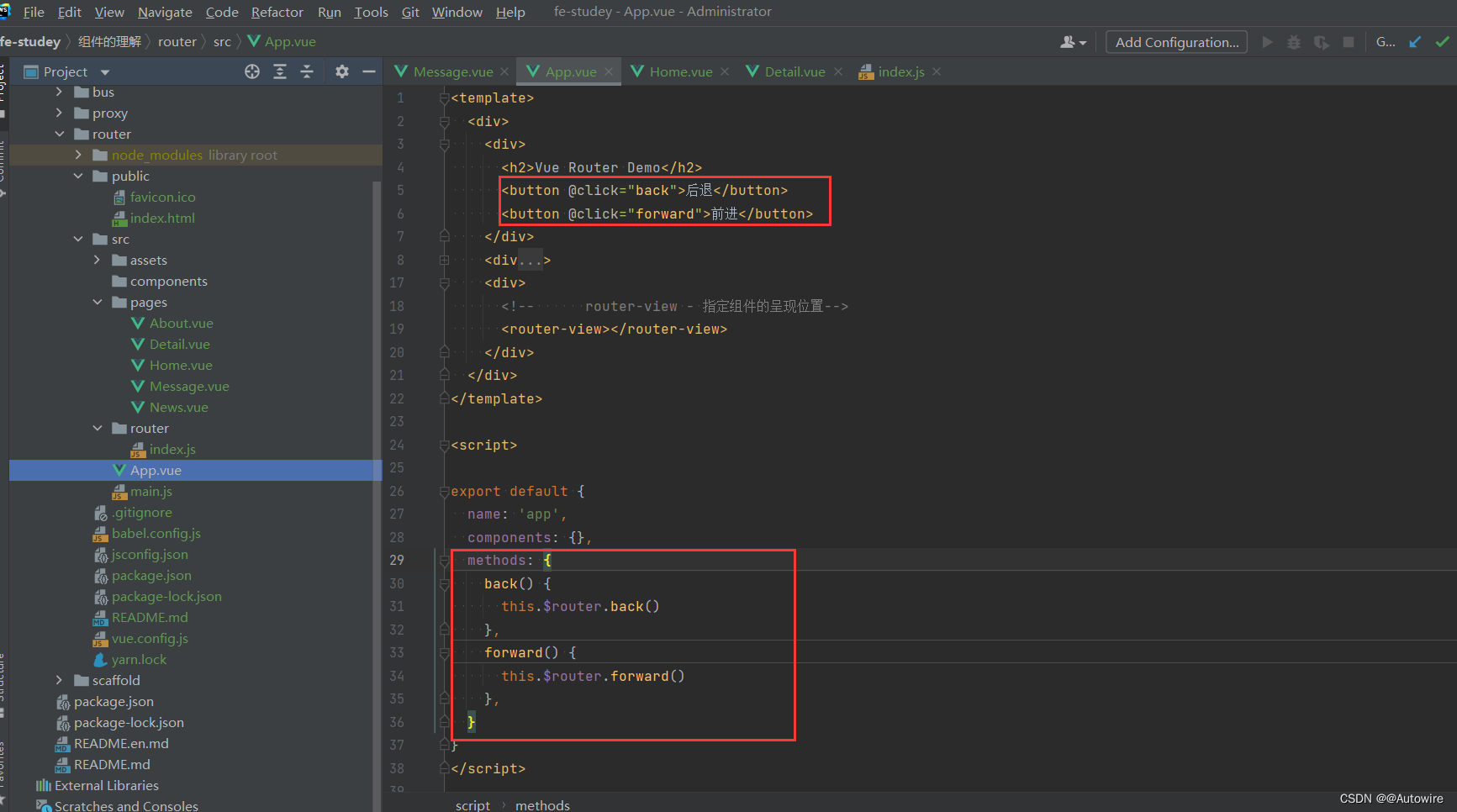The image size is (1457, 812).
Task: Click the src breadcrumb in navigation bar
Action: click(x=222, y=41)
